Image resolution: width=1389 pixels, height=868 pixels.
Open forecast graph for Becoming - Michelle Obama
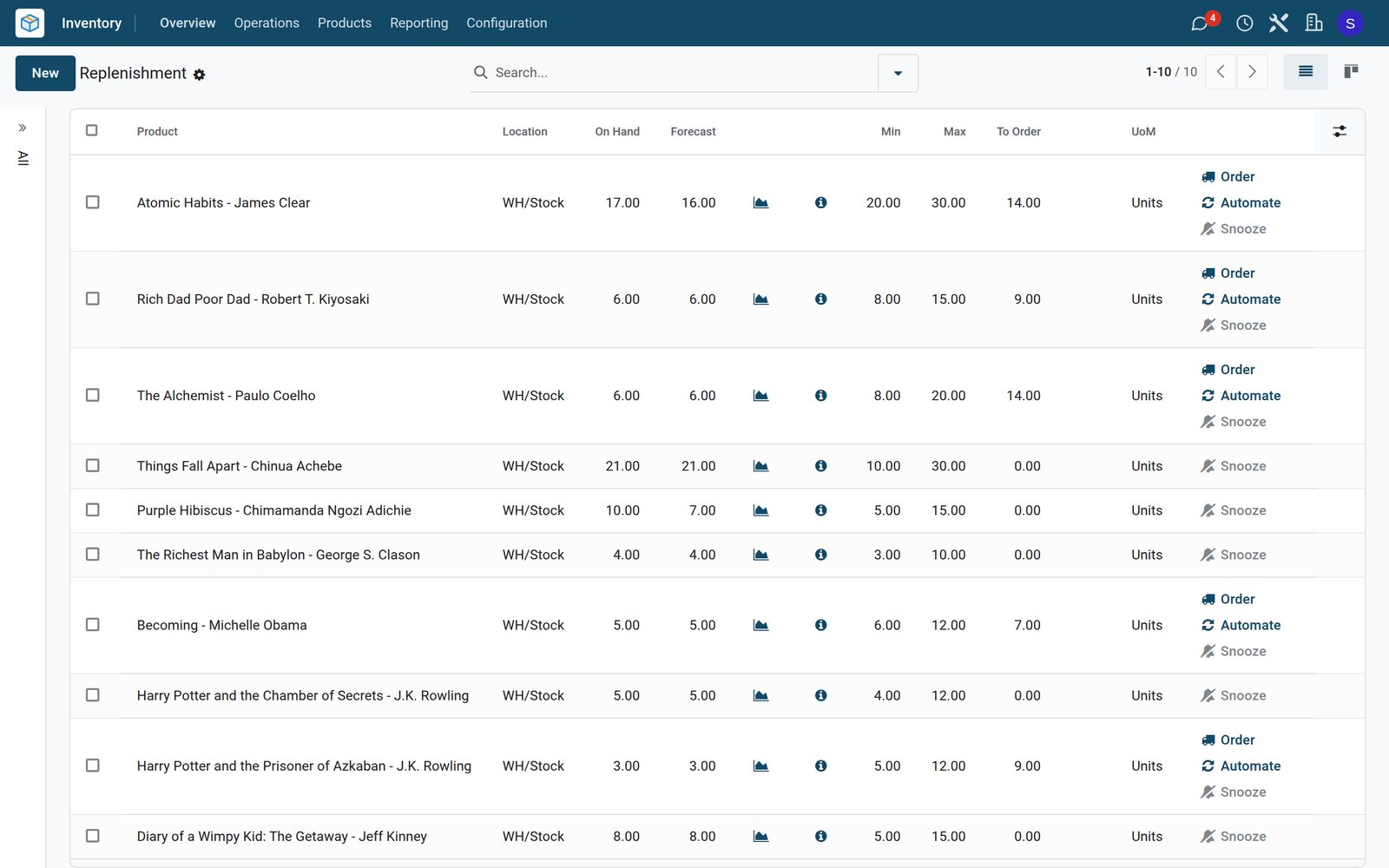coord(760,625)
